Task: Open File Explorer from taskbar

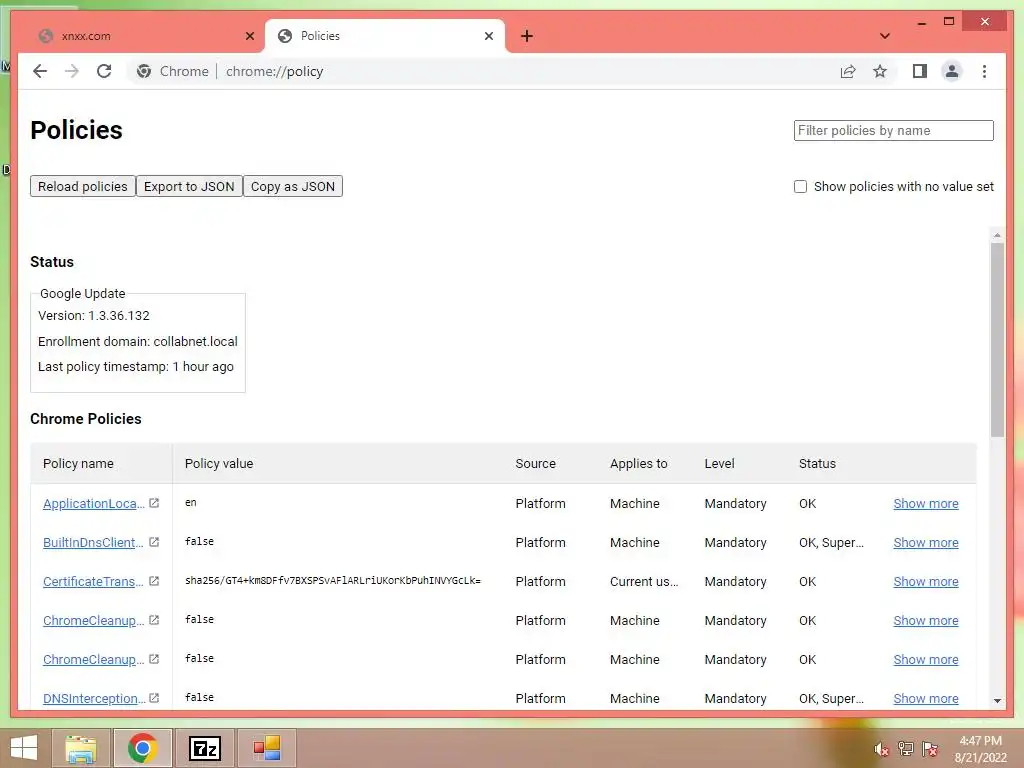Action: point(81,748)
